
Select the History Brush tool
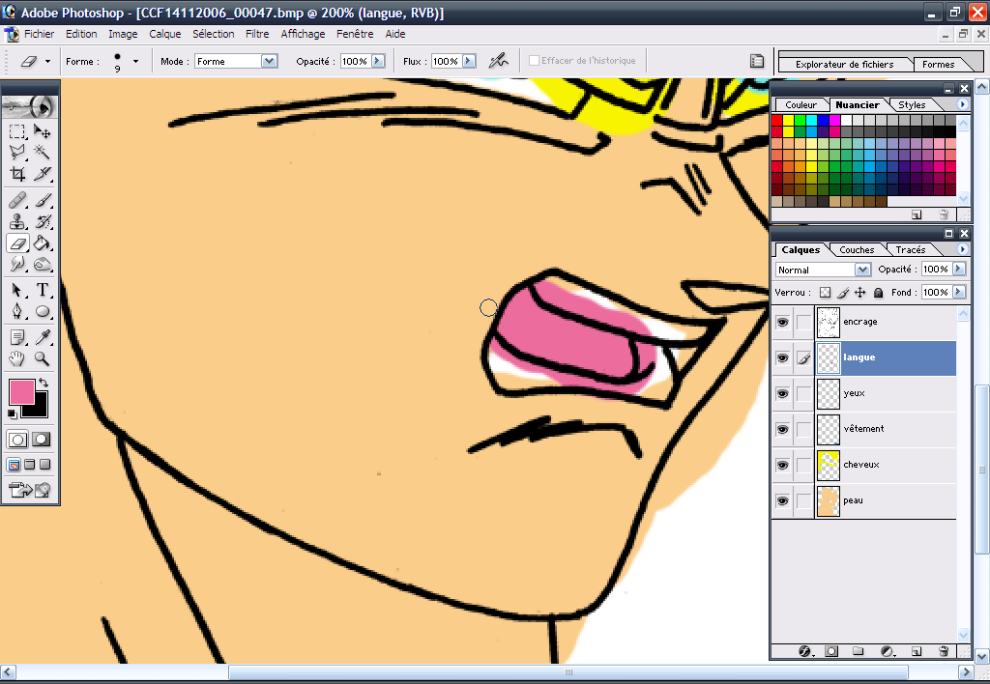pyautogui.click(x=42, y=222)
